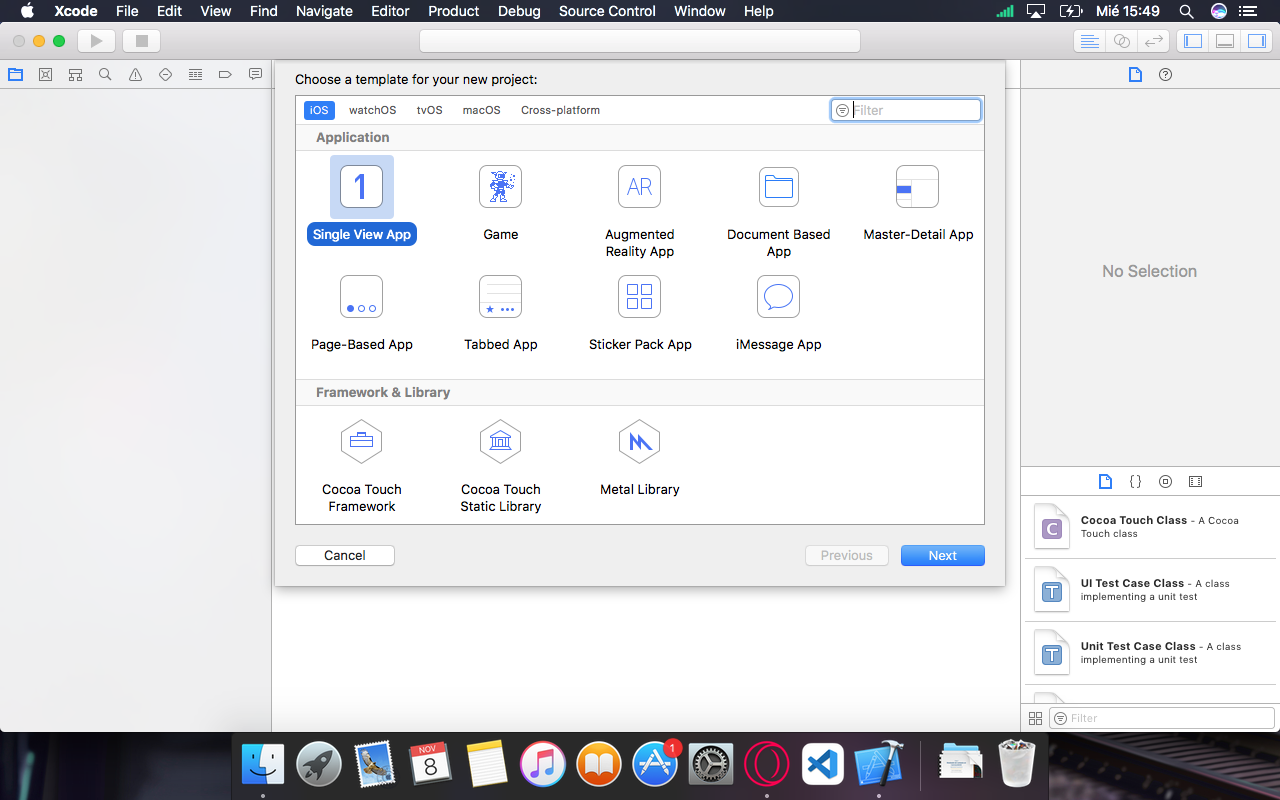Open the Object library icon

click(1165, 481)
